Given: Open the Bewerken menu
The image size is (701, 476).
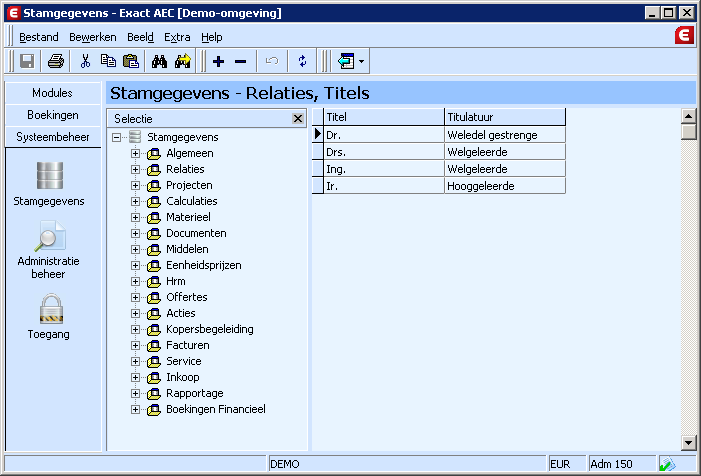Looking at the screenshot, I should click(x=93, y=37).
